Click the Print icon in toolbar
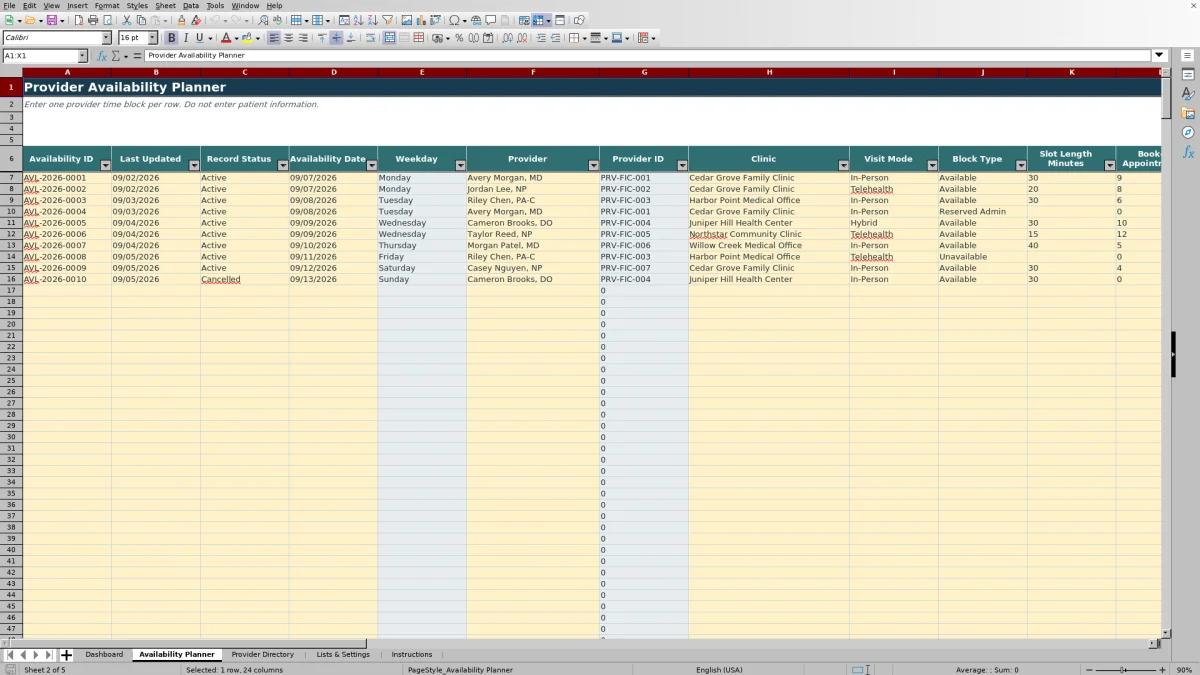 pyautogui.click(x=93, y=20)
